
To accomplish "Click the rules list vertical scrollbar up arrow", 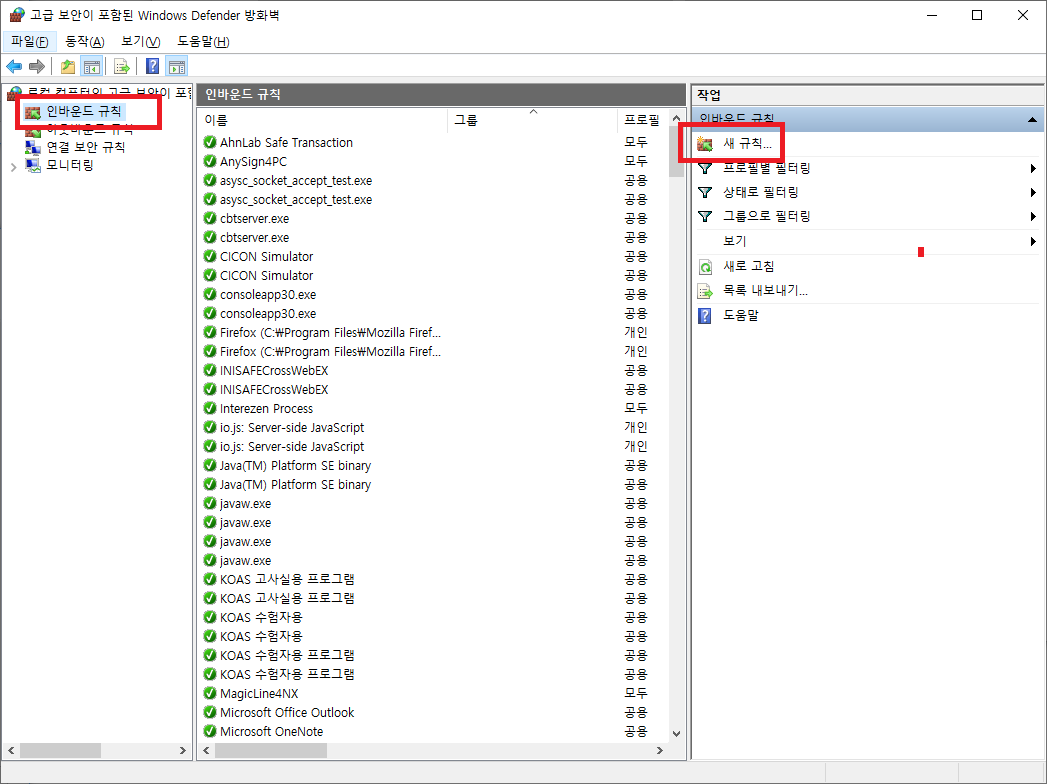I will click(x=676, y=118).
